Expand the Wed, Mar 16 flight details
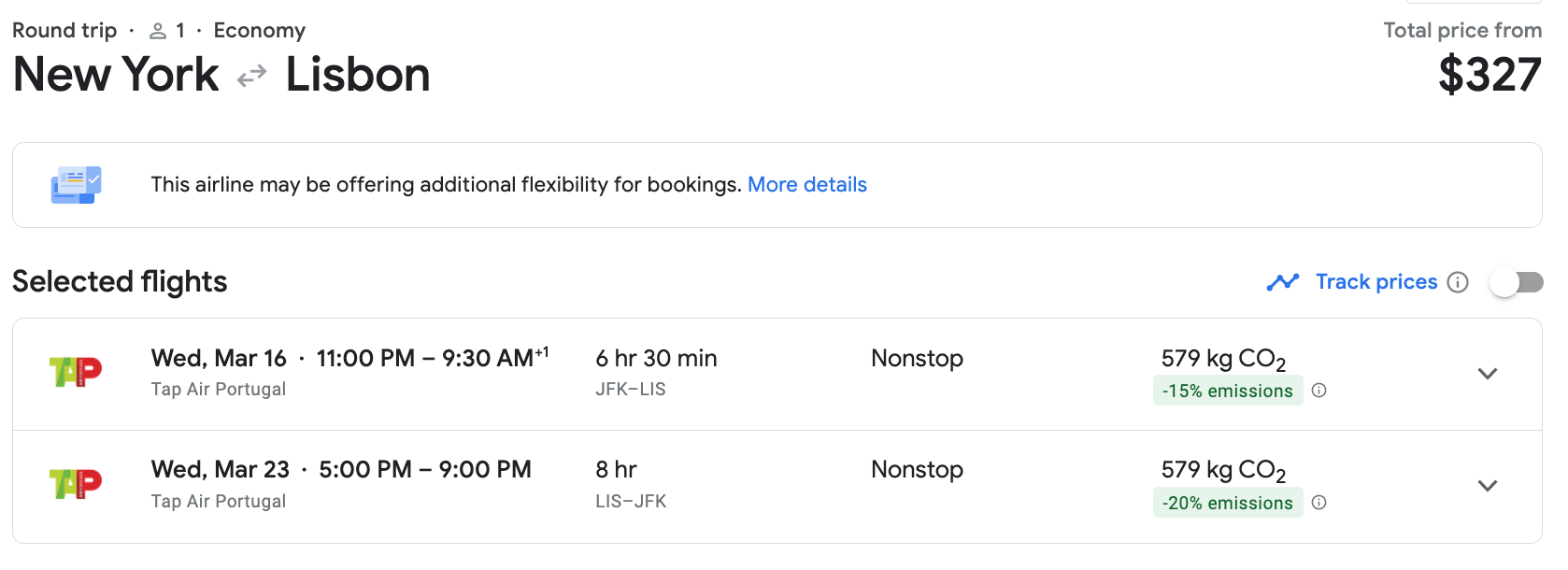 pos(1487,374)
